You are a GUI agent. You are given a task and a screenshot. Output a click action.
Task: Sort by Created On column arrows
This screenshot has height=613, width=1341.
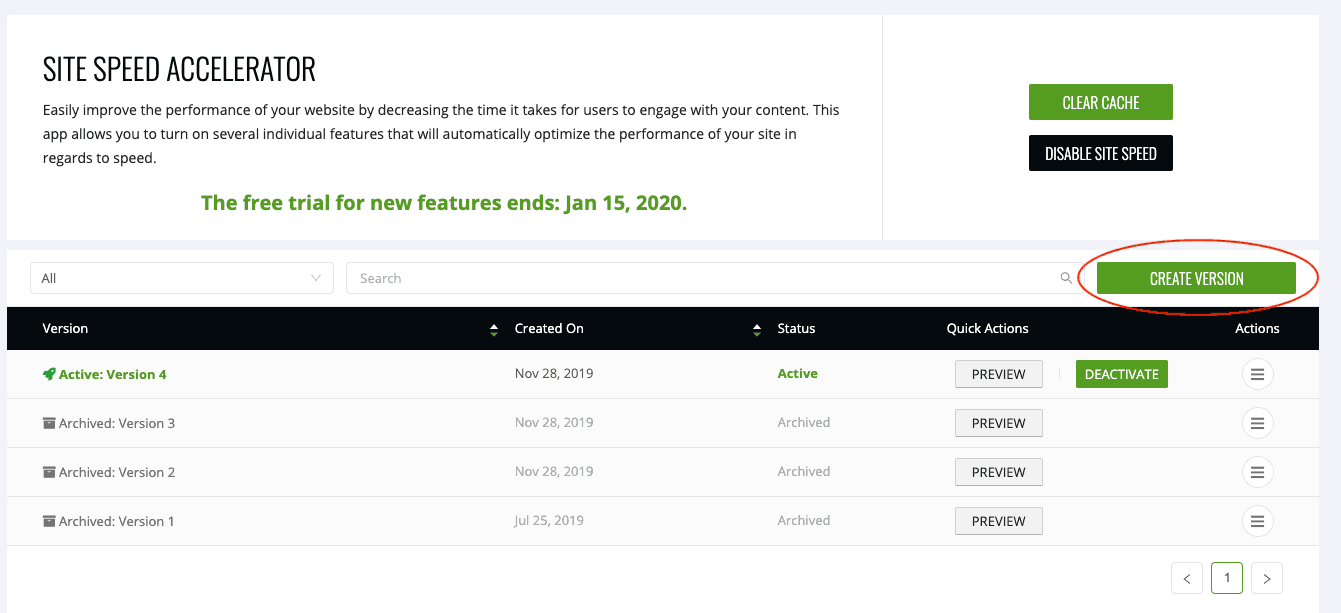757,329
